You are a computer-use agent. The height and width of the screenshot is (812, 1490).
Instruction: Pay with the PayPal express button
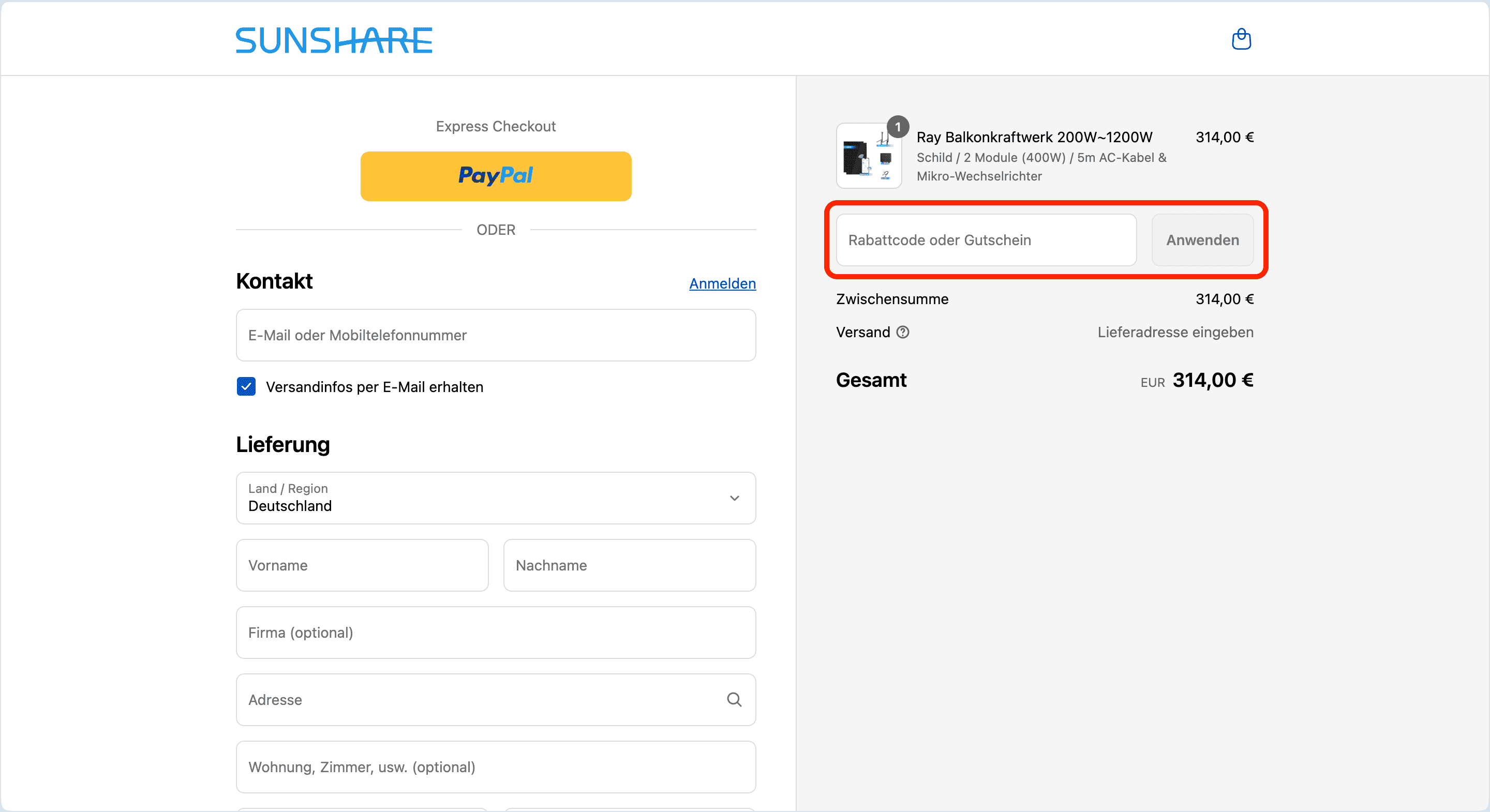pyautogui.click(x=496, y=176)
